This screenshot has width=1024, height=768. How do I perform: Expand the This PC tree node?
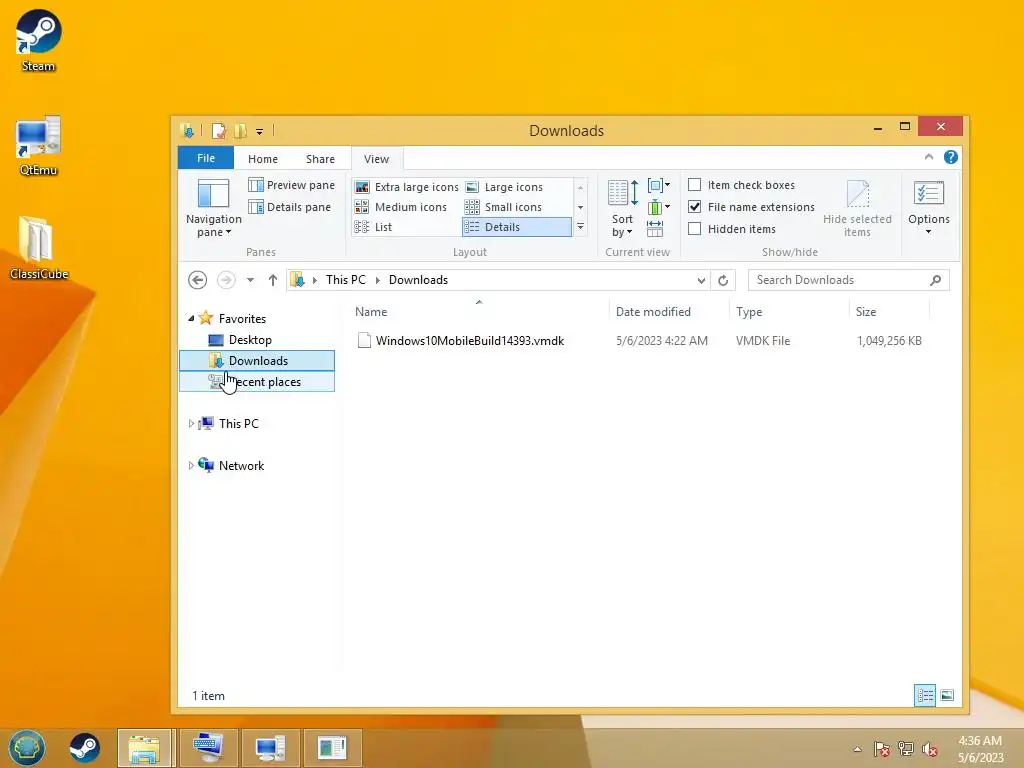[191, 423]
